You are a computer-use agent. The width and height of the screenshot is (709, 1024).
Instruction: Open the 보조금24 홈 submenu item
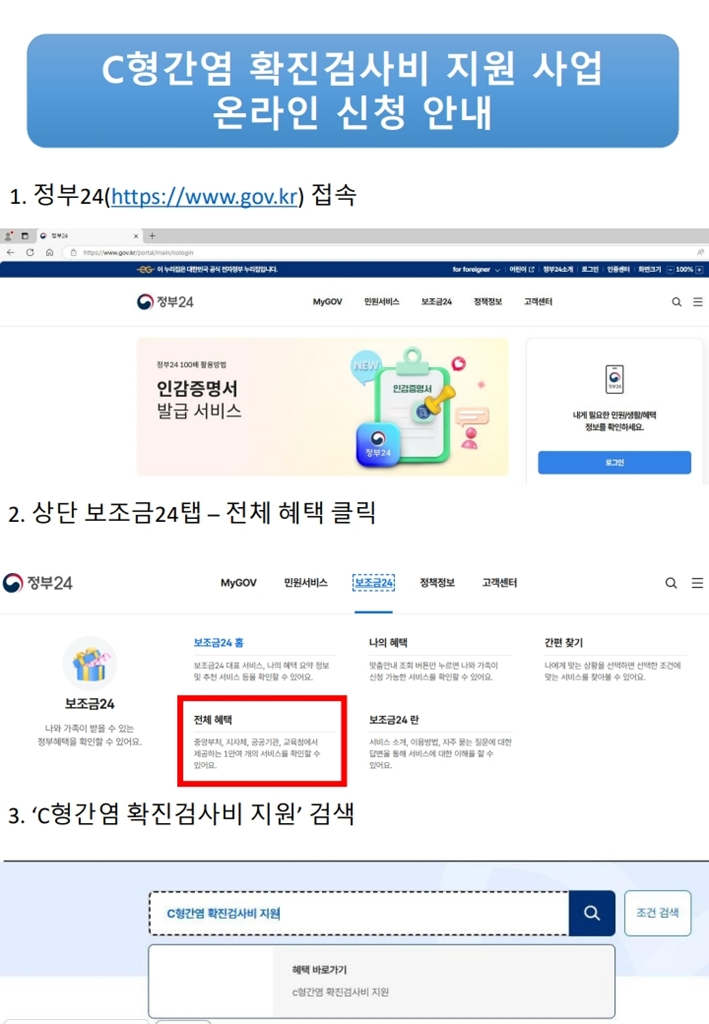pyautogui.click(x=219, y=643)
